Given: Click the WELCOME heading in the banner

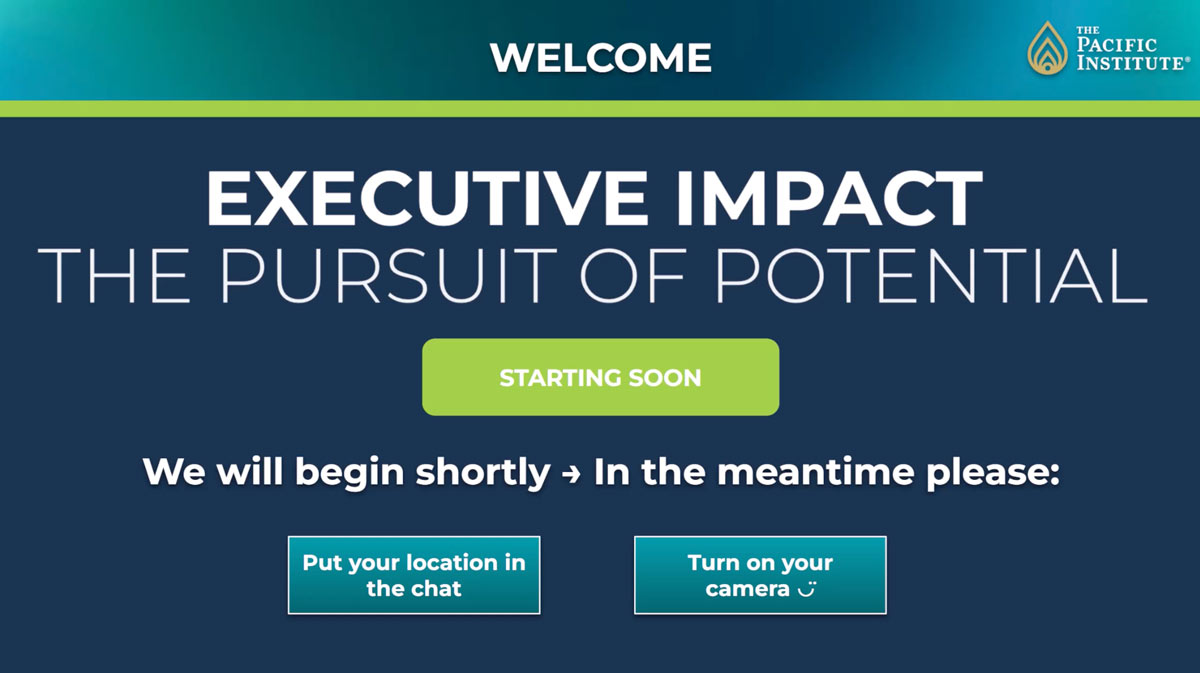Looking at the screenshot, I should click(x=601, y=58).
